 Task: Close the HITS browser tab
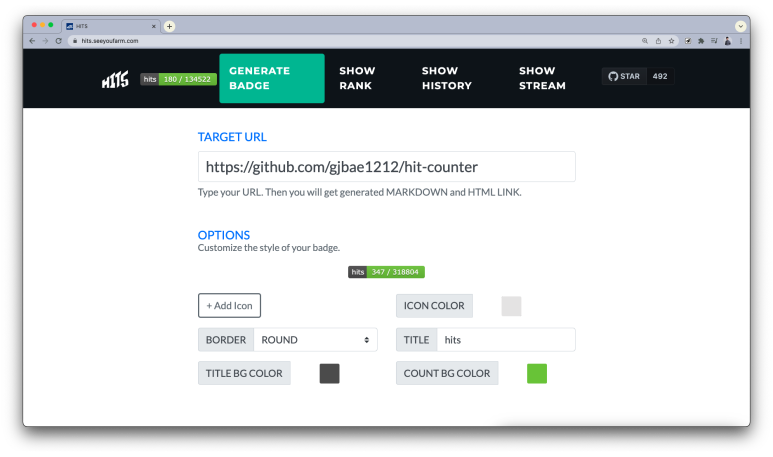(x=154, y=26)
